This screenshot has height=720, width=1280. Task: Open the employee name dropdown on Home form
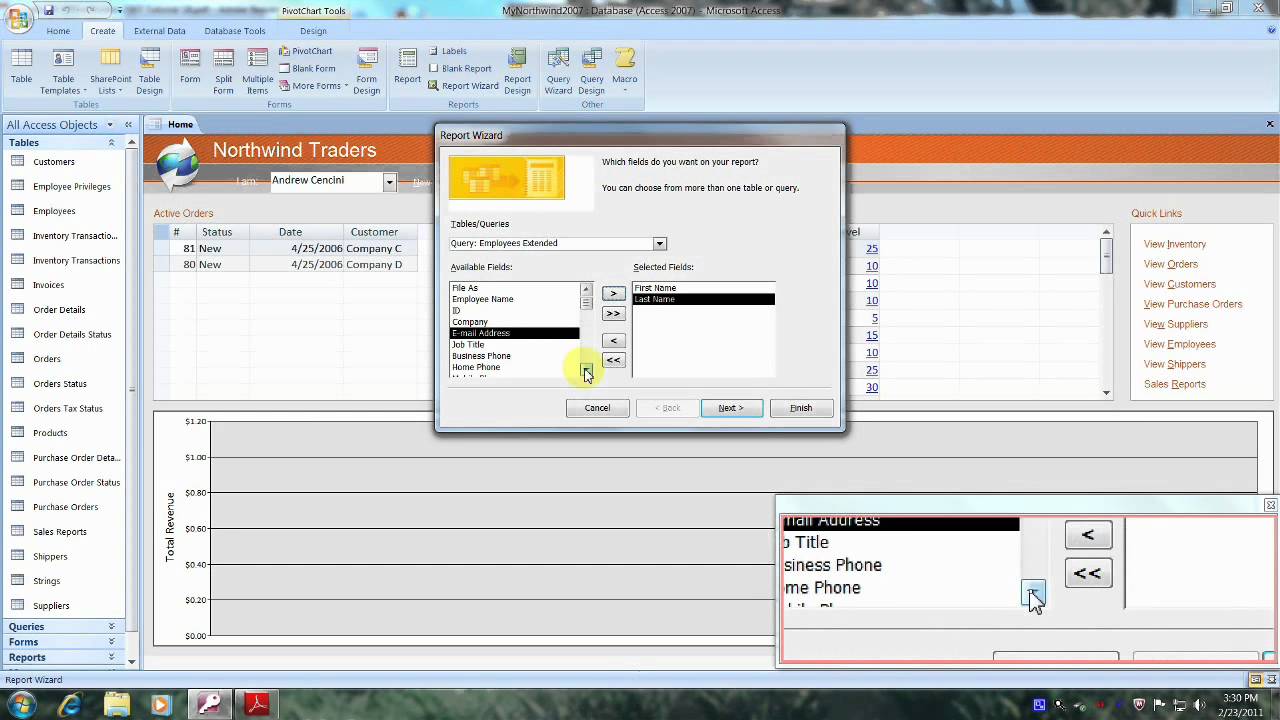(x=389, y=181)
